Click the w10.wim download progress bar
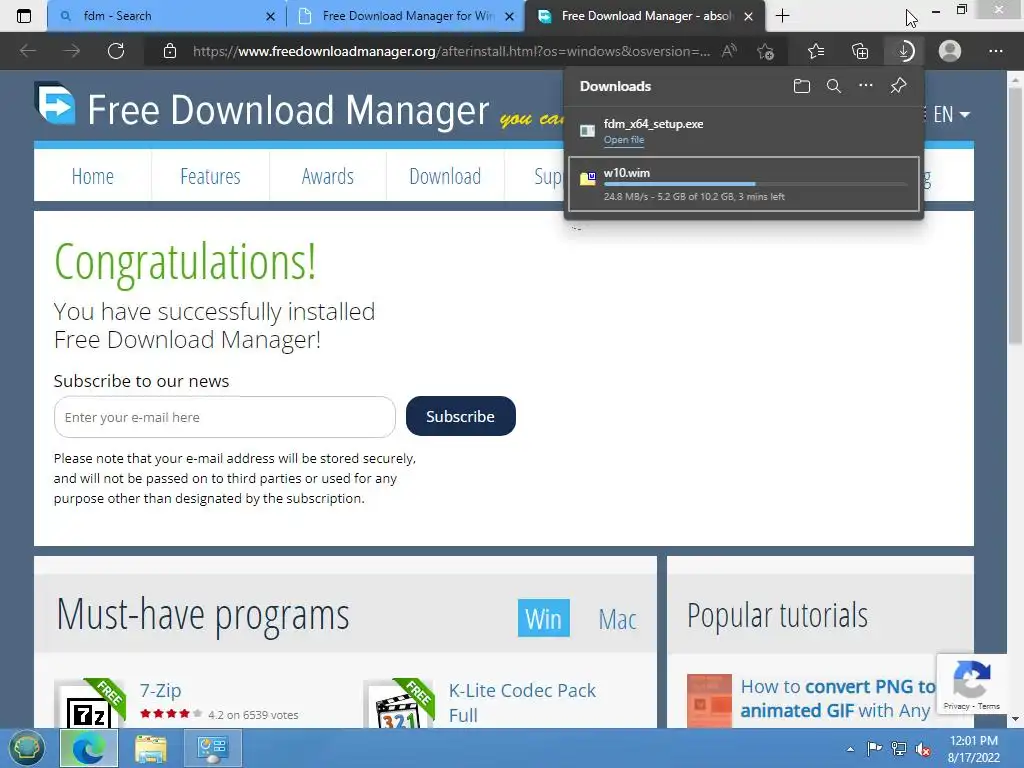Viewport: 1024px width, 768px height. [756, 184]
